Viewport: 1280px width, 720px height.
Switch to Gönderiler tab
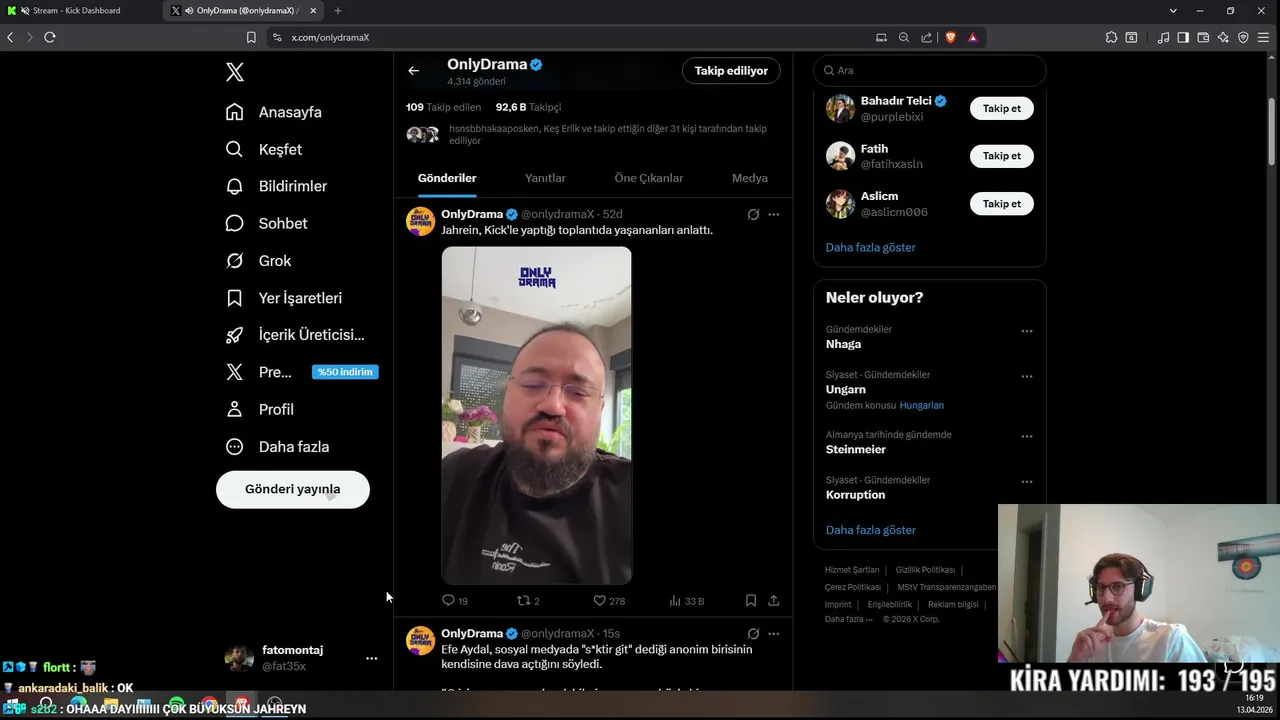[x=447, y=178]
